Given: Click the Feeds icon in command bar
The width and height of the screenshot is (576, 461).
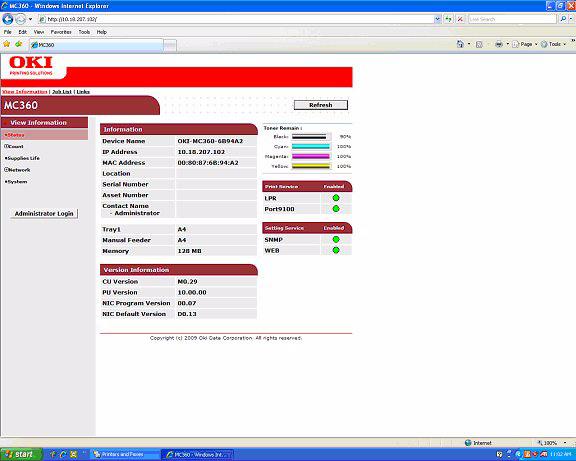Looking at the screenshot, I should (x=479, y=44).
